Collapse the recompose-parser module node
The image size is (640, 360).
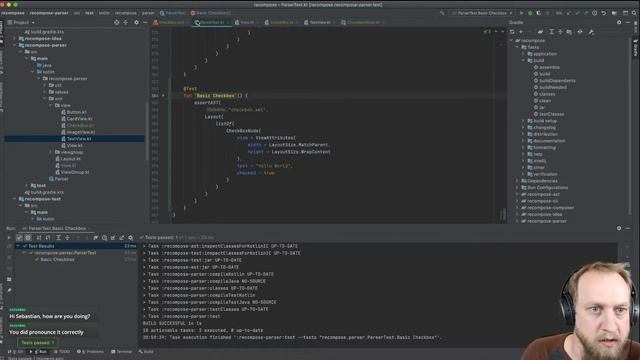pyautogui.click(x=15, y=45)
